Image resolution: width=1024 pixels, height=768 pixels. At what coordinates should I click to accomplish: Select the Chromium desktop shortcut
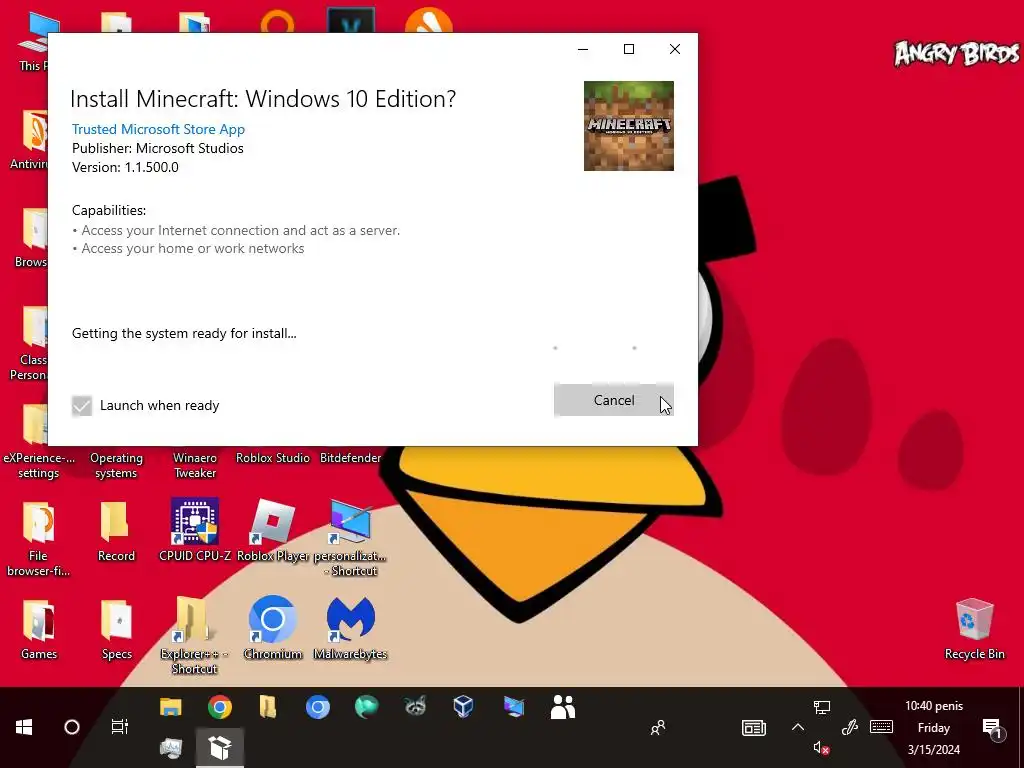click(273, 628)
